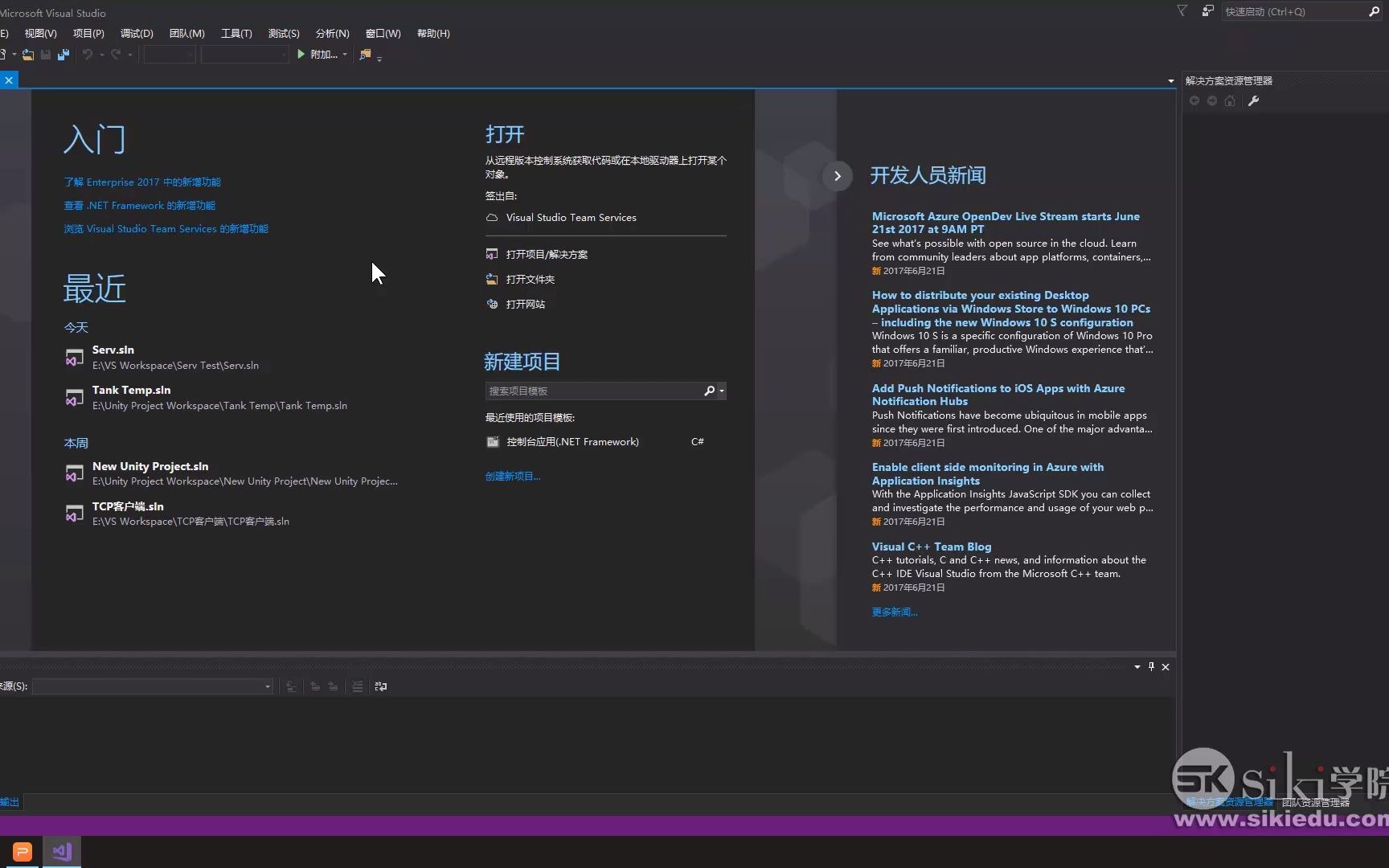This screenshot has height=868, width=1389.
Task: Click the Save toolbar icon
Action: tap(46, 55)
